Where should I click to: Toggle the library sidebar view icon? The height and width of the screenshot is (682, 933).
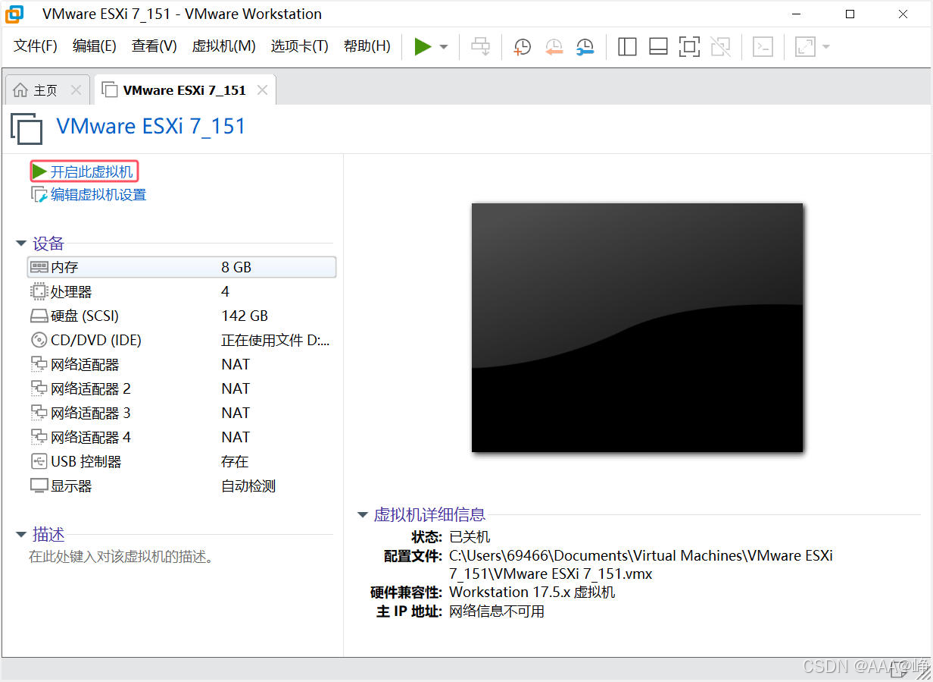coord(627,46)
